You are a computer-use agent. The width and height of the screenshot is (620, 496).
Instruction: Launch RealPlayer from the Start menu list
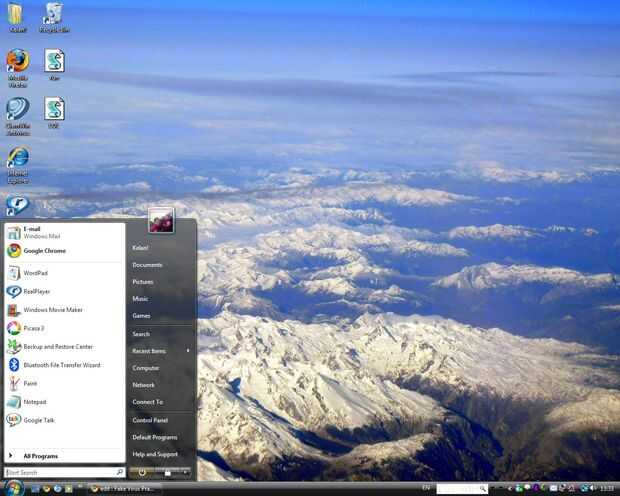tap(64, 292)
